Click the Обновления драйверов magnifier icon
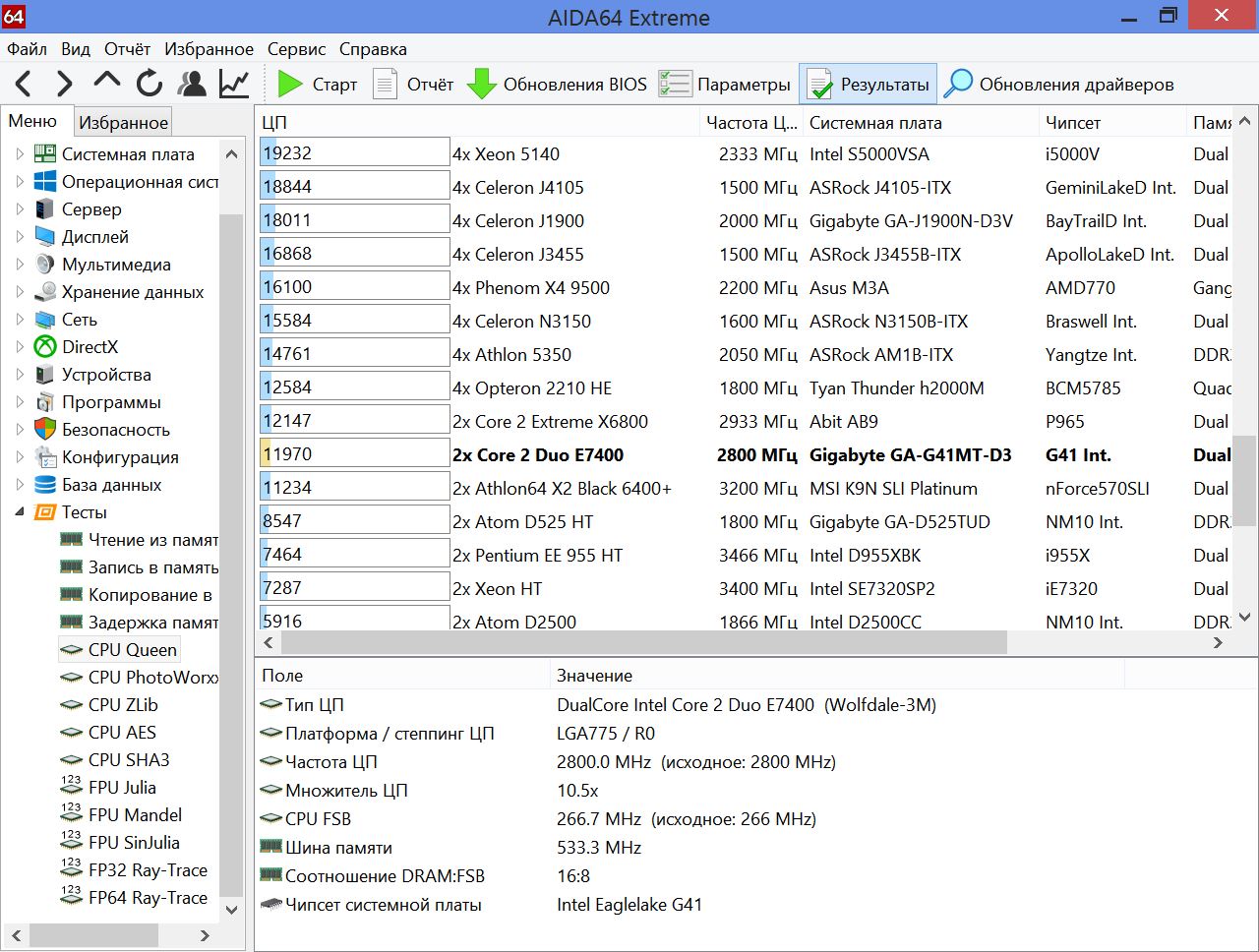 coord(958,85)
